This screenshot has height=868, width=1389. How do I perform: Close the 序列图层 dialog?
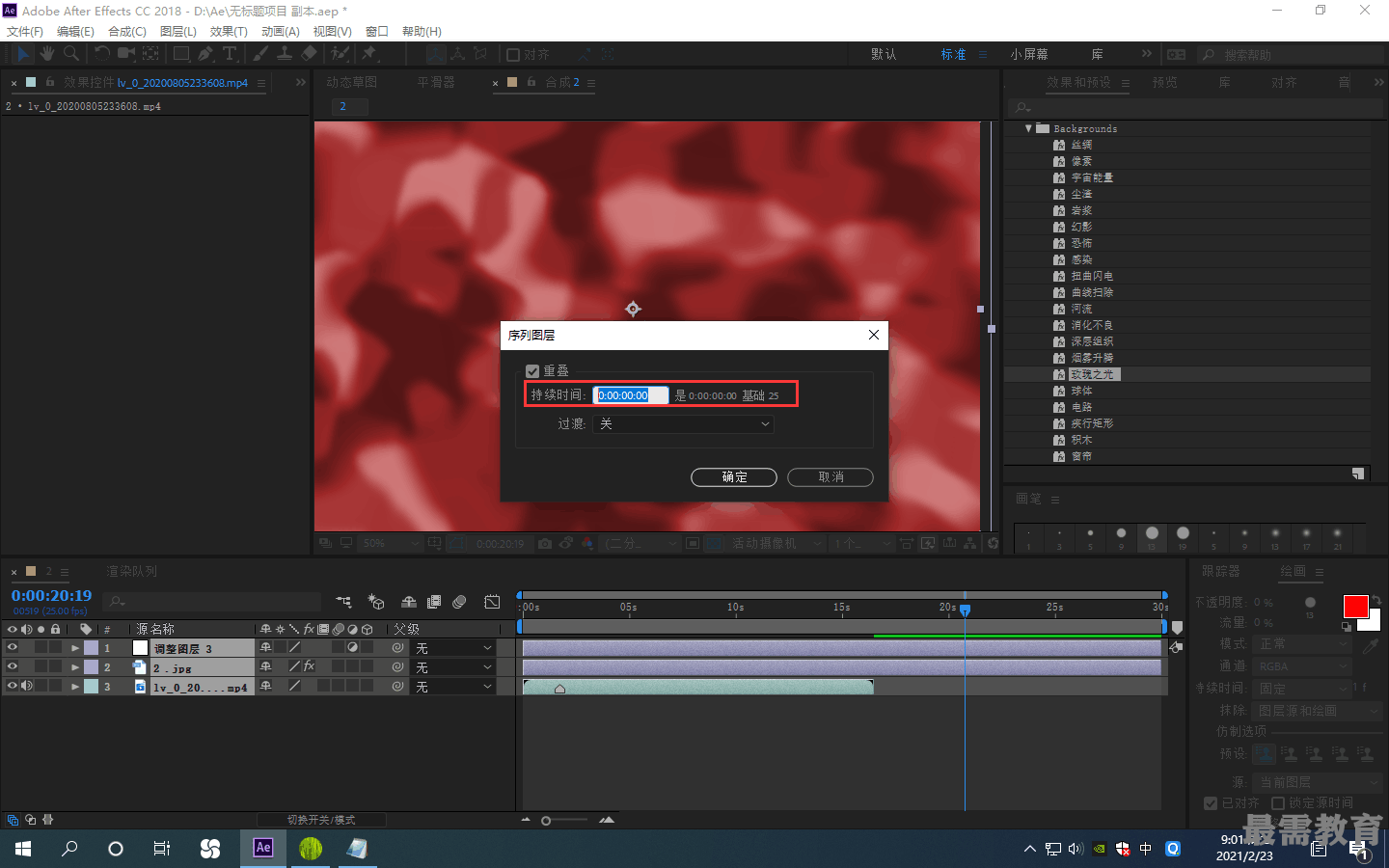(873, 335)
